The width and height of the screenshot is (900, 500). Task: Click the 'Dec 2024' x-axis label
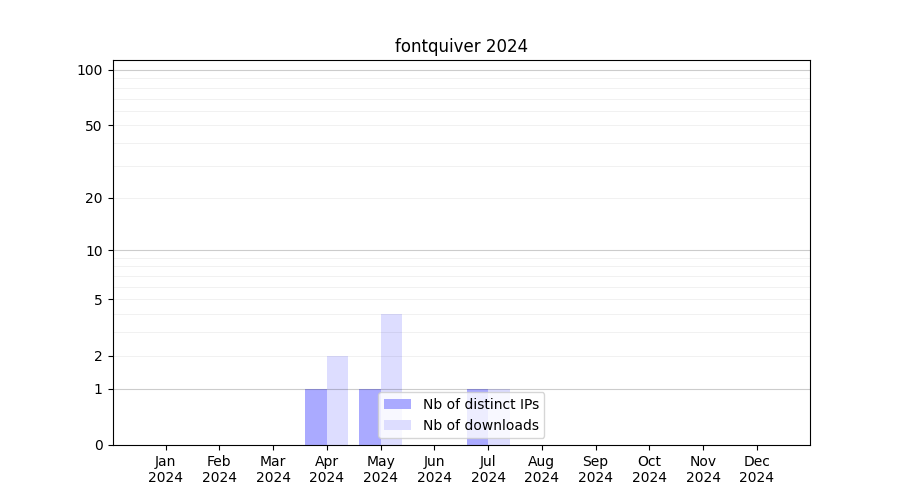(756, 469)
